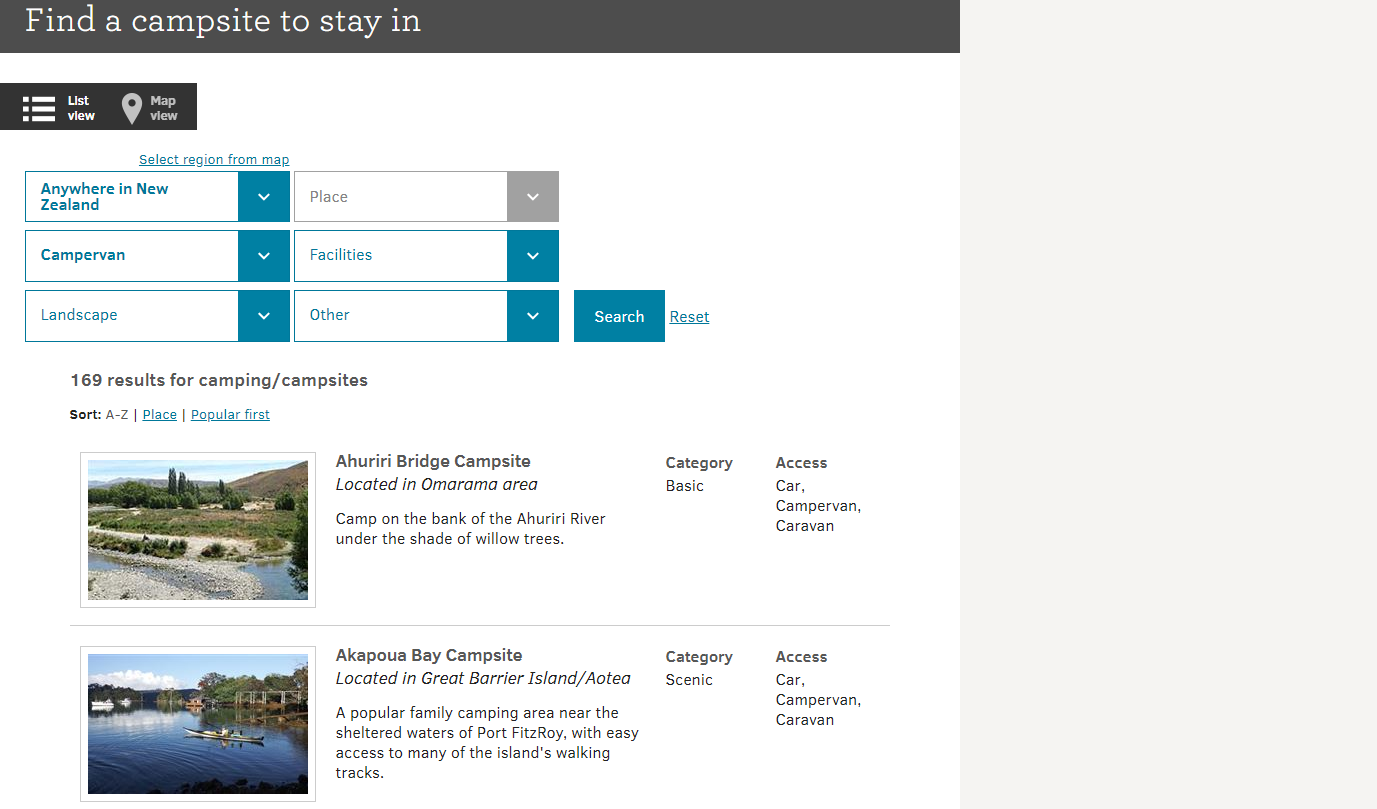The image size is (1377, 809).
Task: Open the Landscape filter dropdown
Action: pos(157,316)
